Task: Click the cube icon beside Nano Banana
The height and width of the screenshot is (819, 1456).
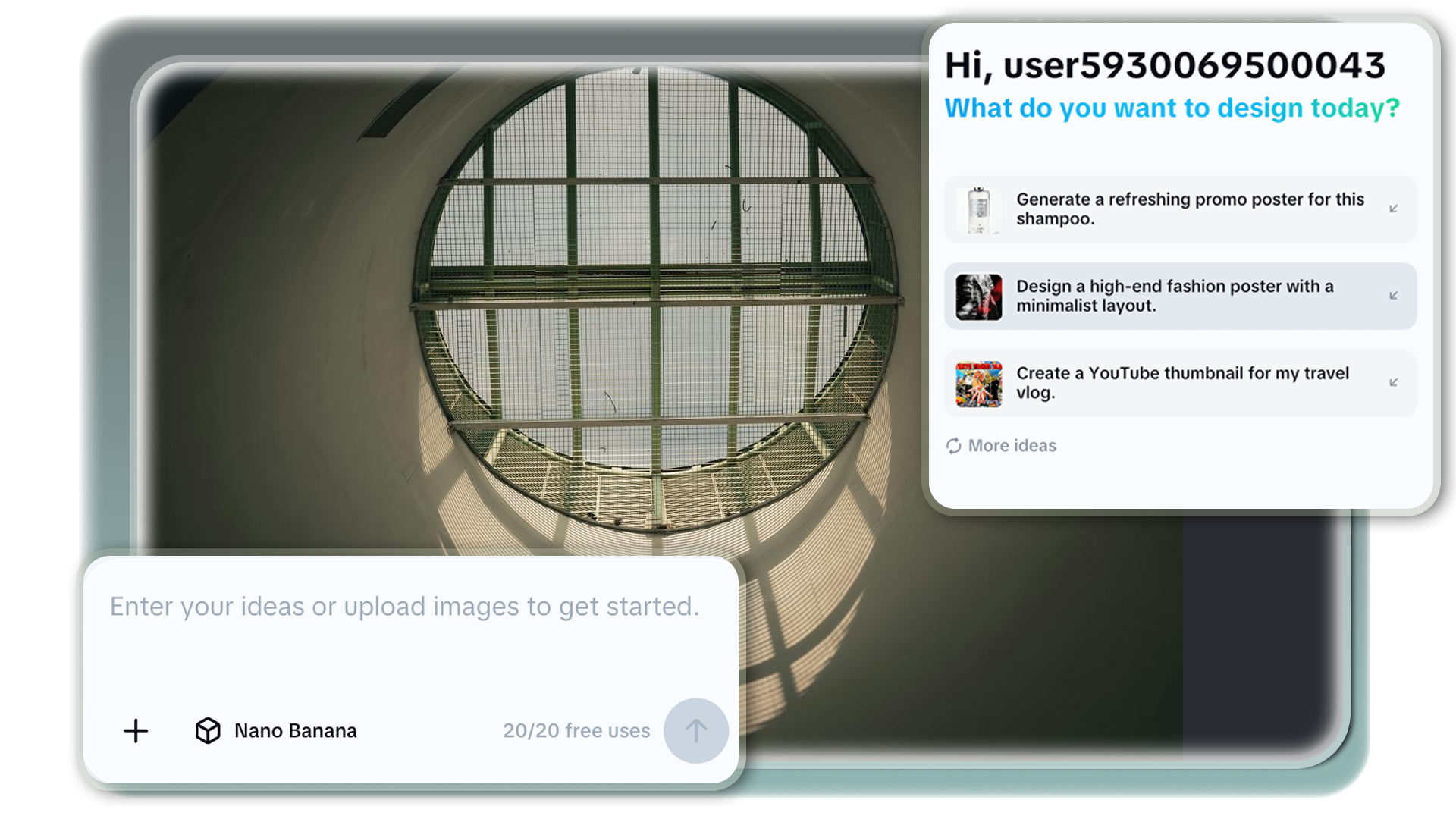Action: coord(208,731)
